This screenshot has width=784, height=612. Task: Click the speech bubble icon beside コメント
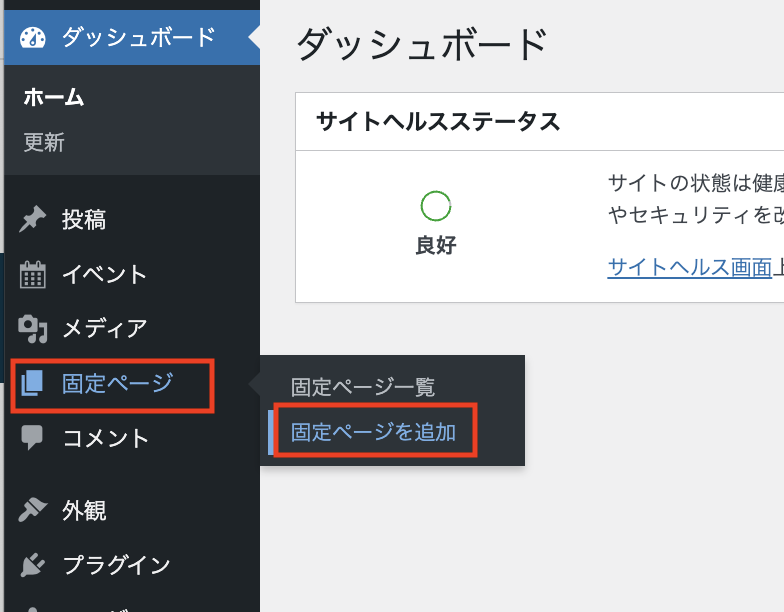[x=33, y=437]
